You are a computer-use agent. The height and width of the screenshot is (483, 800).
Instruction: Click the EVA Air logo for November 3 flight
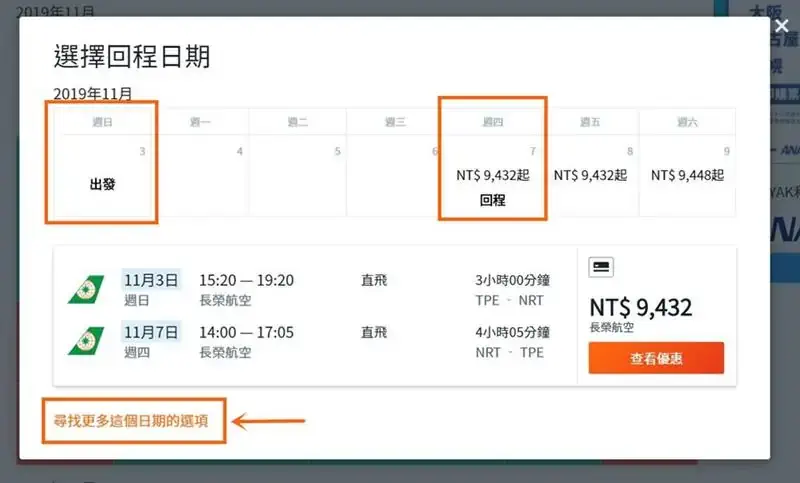[x=86, y=289]
